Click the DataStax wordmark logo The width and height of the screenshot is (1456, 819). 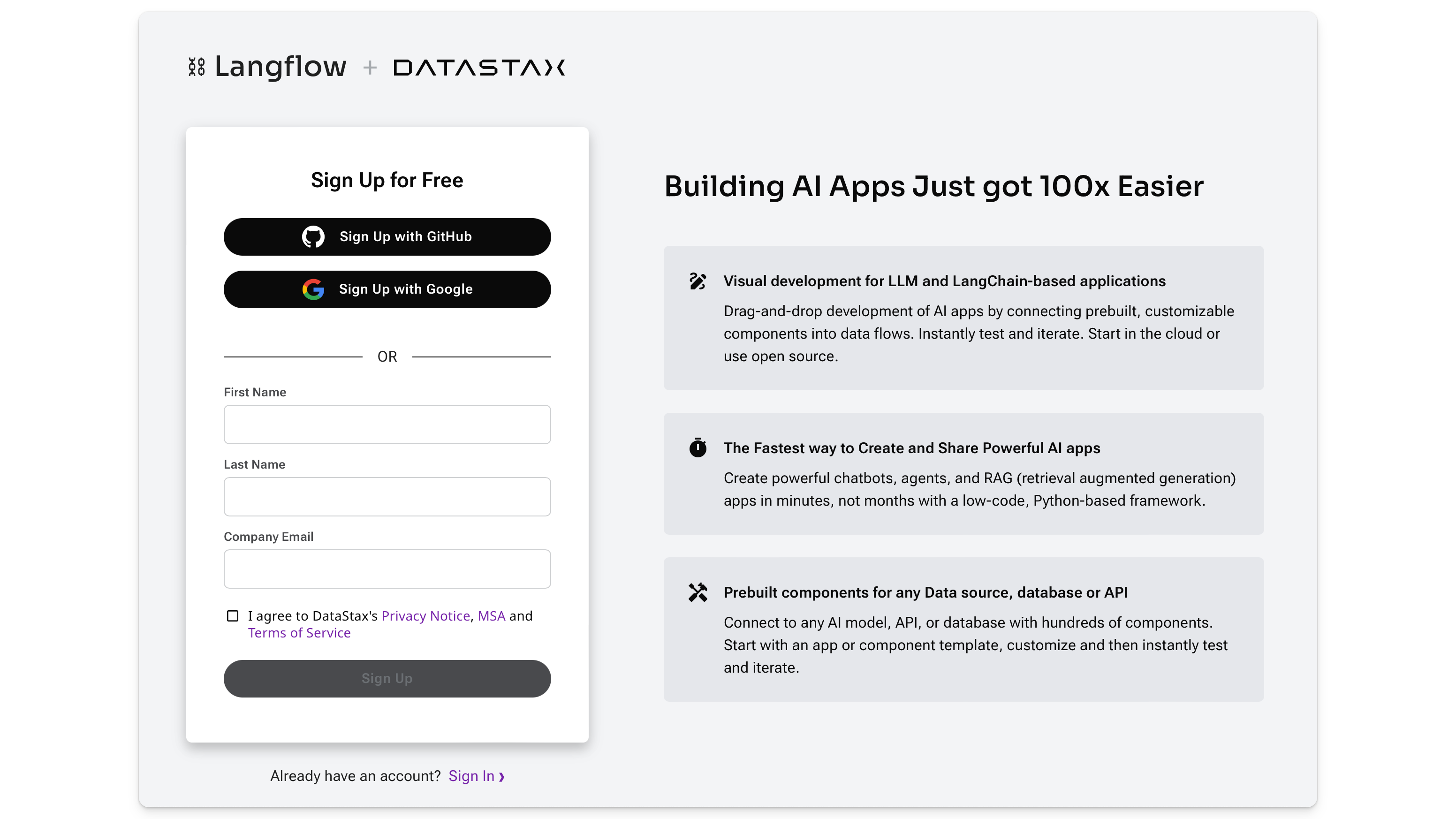click(479, 68)
